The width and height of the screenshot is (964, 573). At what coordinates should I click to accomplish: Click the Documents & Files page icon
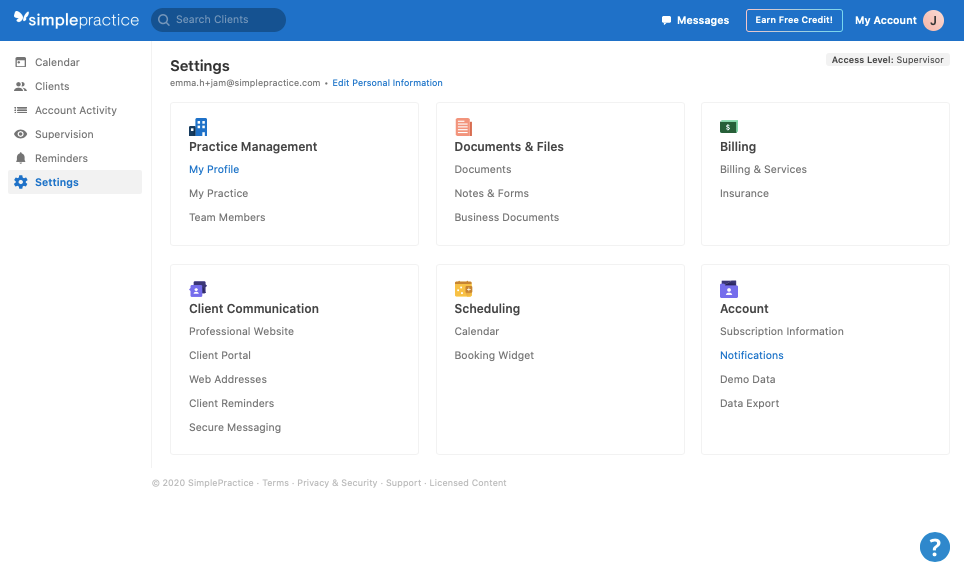pyautogui.click(x=464, y=127)
